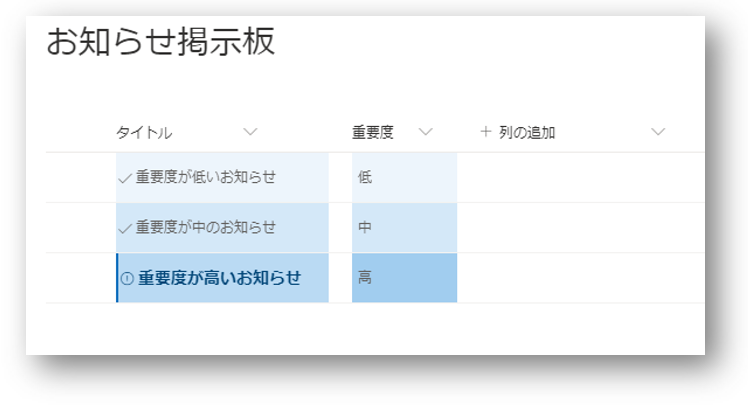
Task: Open the 重要度が中のお知らせ item
Action: [x=206, y=228]
